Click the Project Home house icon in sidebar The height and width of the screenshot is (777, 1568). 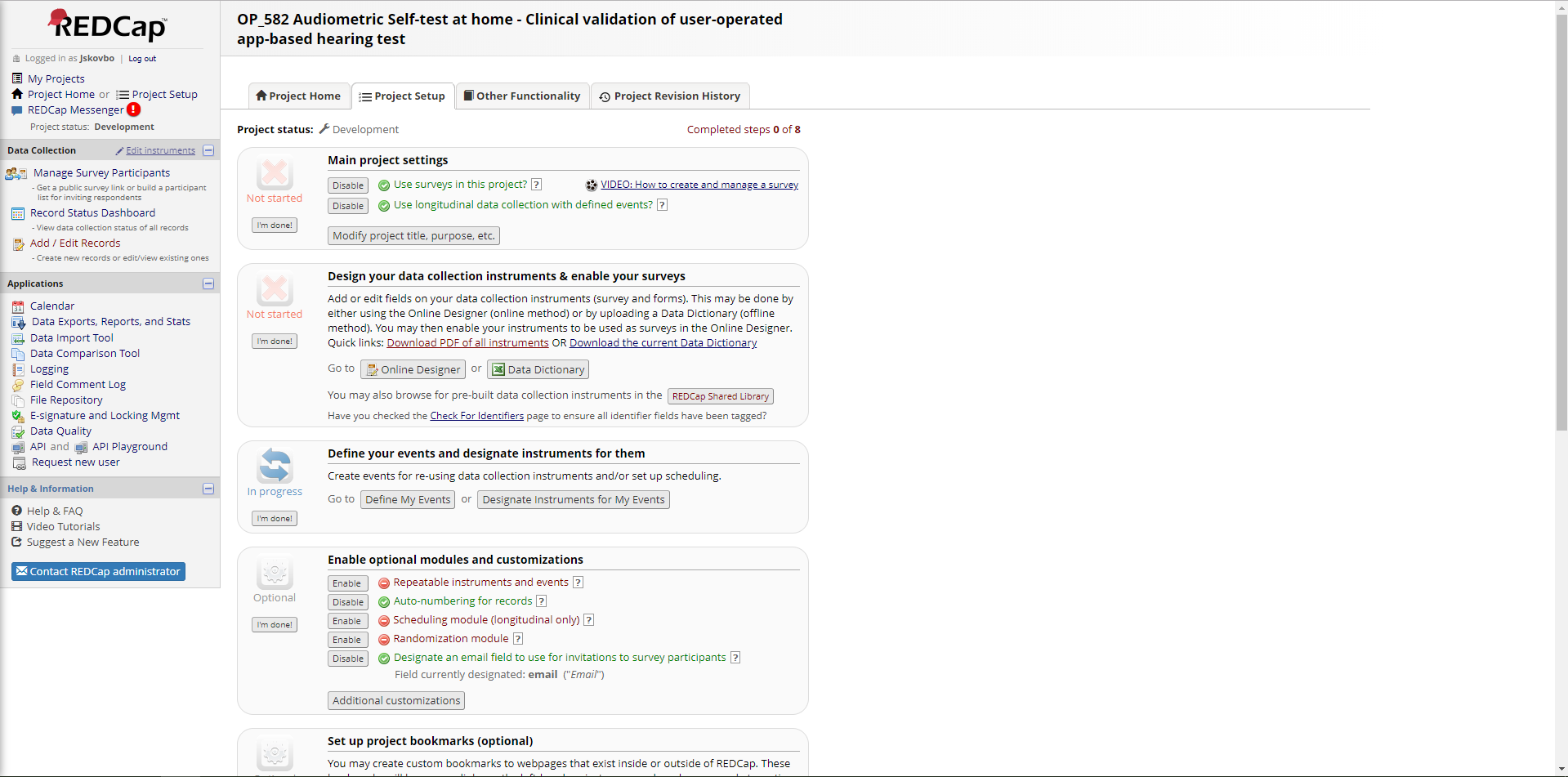click(17, 94)
